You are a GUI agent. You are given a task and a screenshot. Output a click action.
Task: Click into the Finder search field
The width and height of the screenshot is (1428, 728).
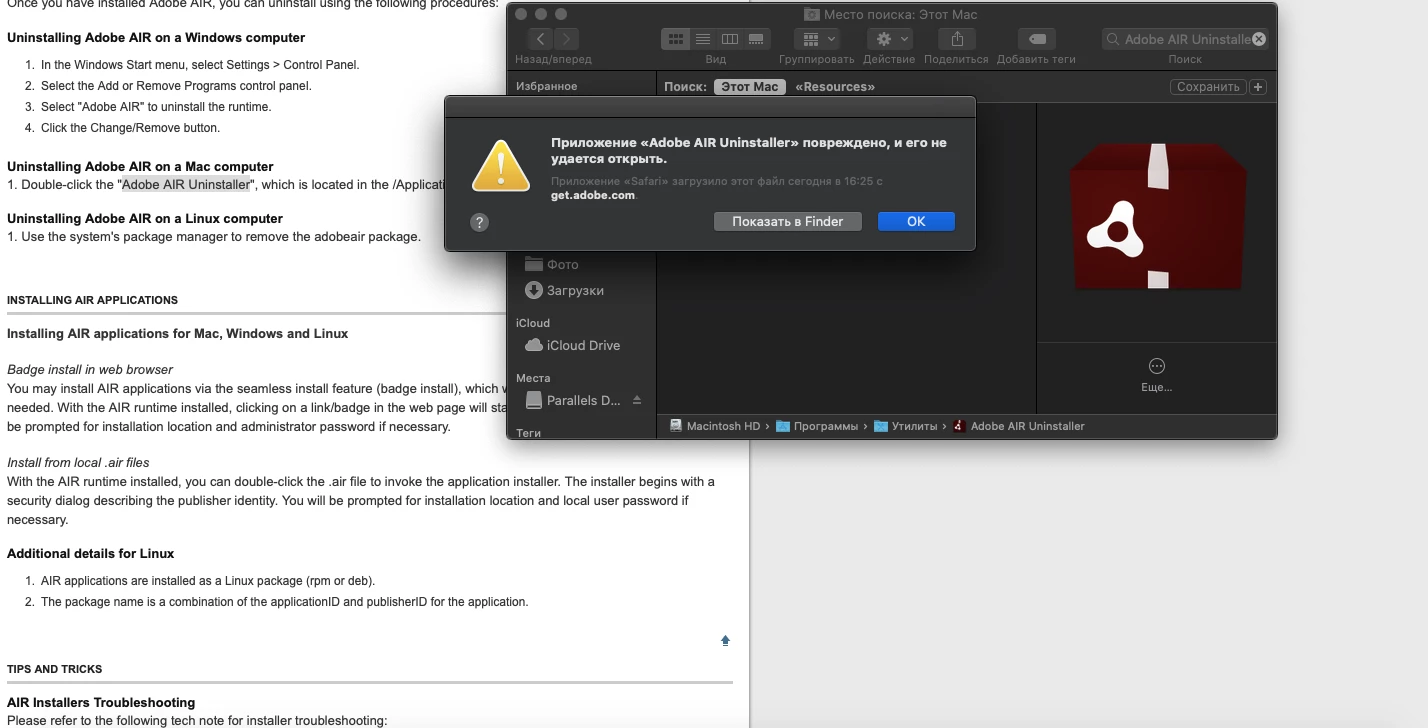pos(1185,39)
